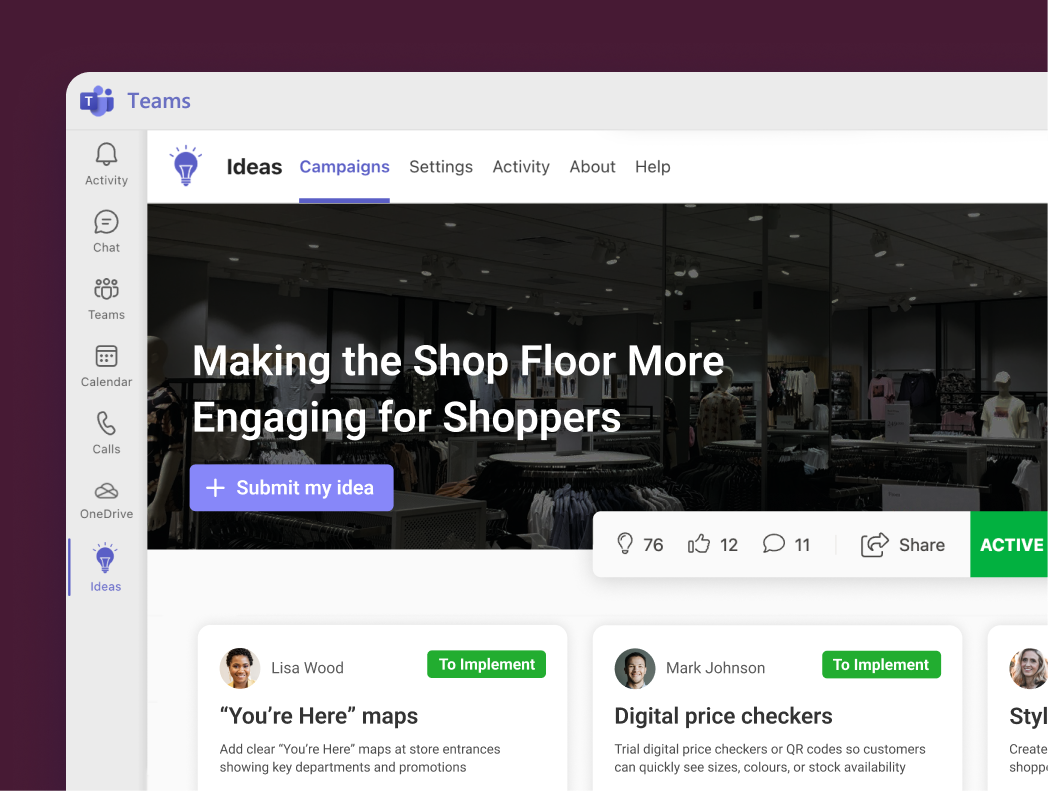
Task: Open the Activity tab in Ideas
Action: [521, 166]
